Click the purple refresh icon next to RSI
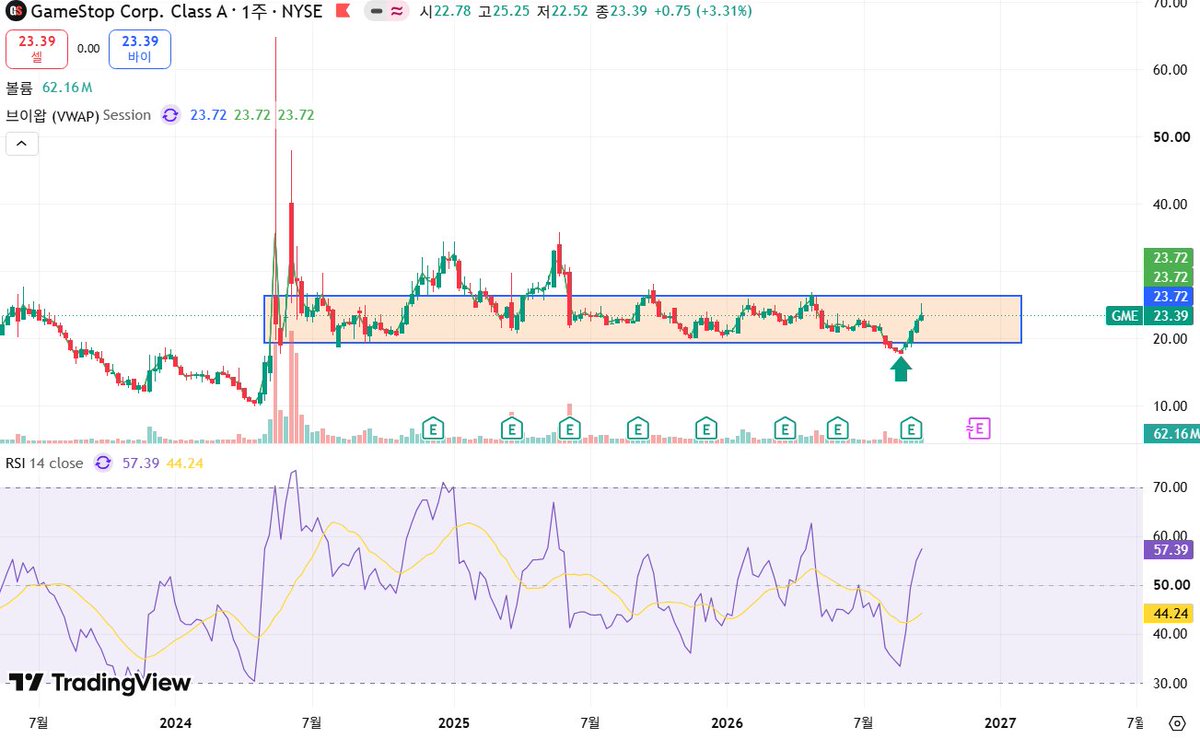 click(102, 463)
